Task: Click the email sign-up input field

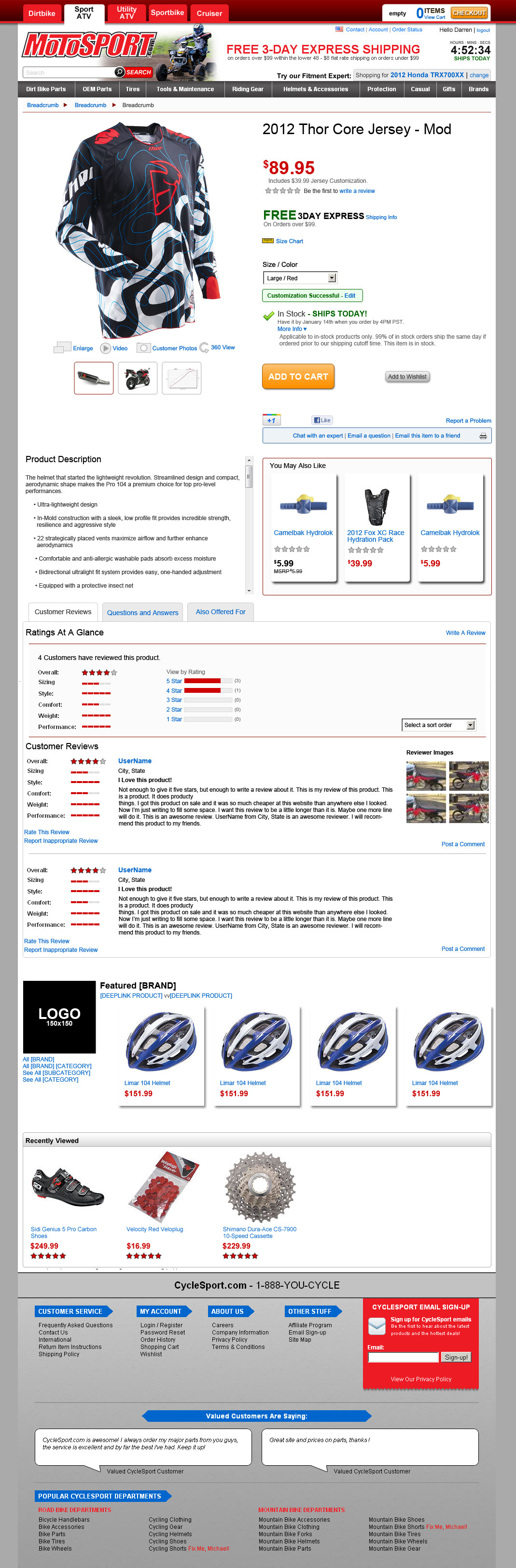Action: click(403, 1357)
